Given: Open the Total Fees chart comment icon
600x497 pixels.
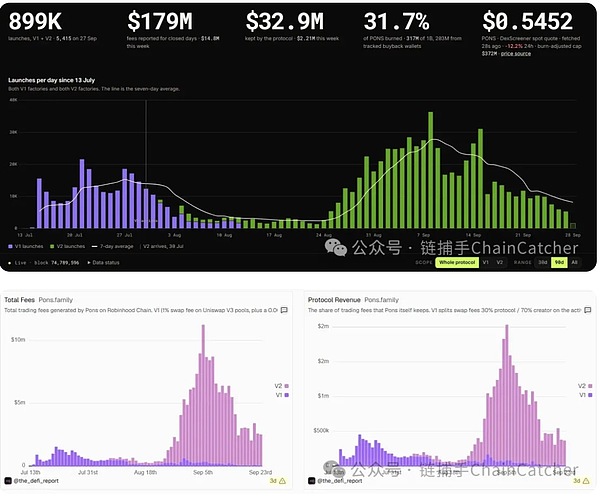Looking at the screenshot, I should pyautogui.click(x=284, y=310).
